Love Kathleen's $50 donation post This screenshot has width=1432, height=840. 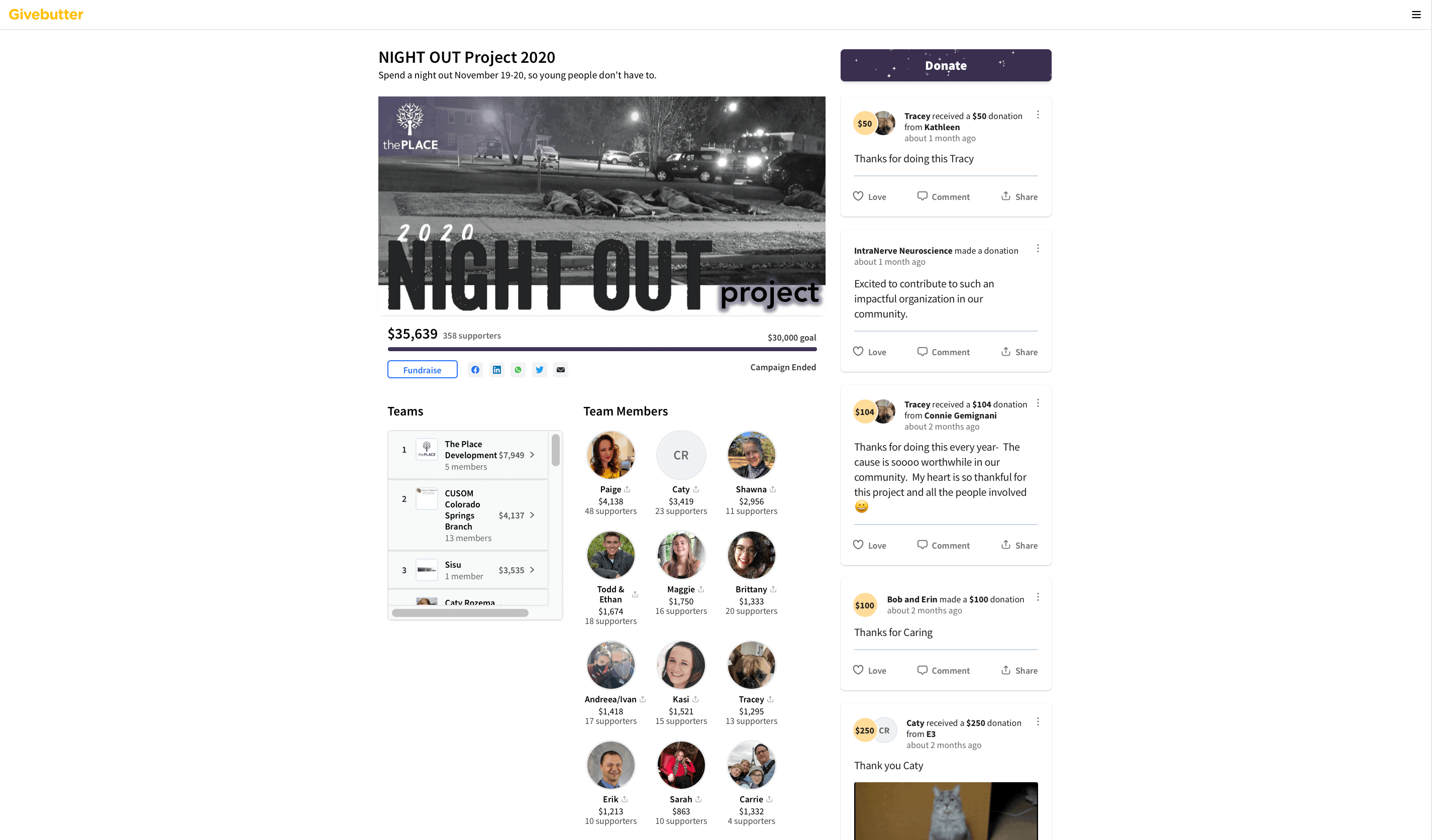click(869, 196)
